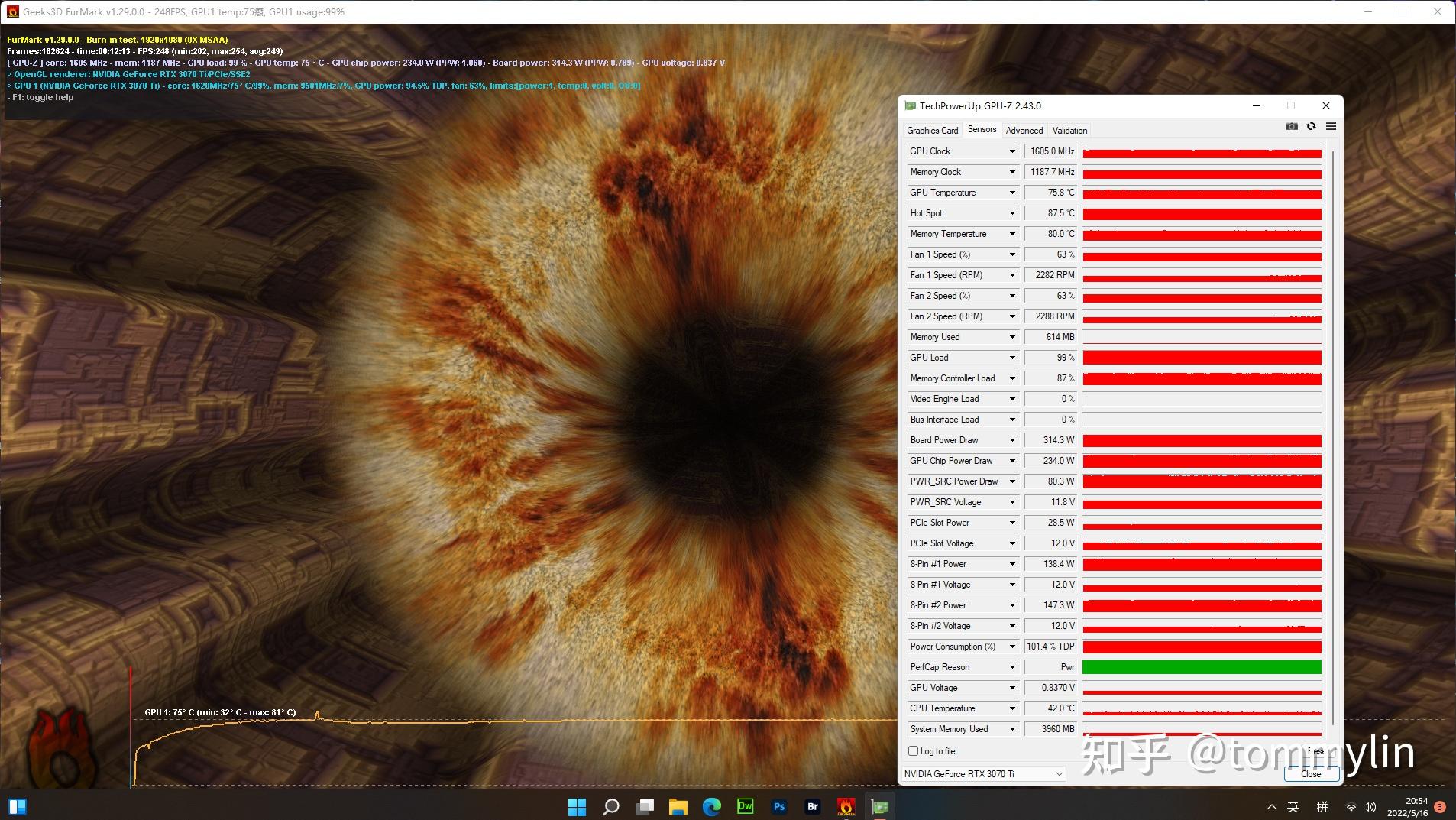Open Adobe Bridge from the taskbar
Viewport: 1456px width, 820px height.
tap(813, 806)
